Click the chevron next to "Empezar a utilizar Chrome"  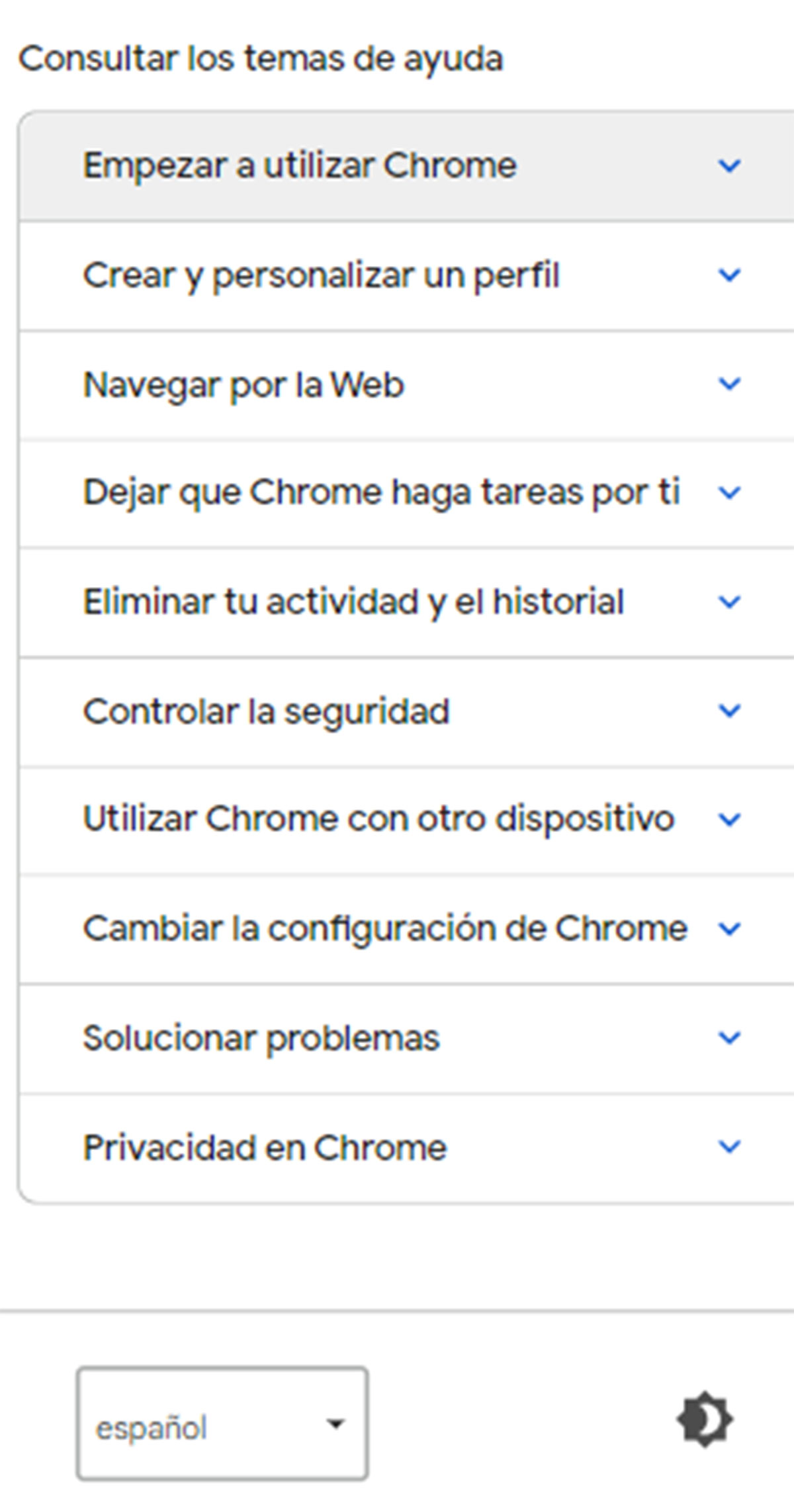click(x=729, y=165)
